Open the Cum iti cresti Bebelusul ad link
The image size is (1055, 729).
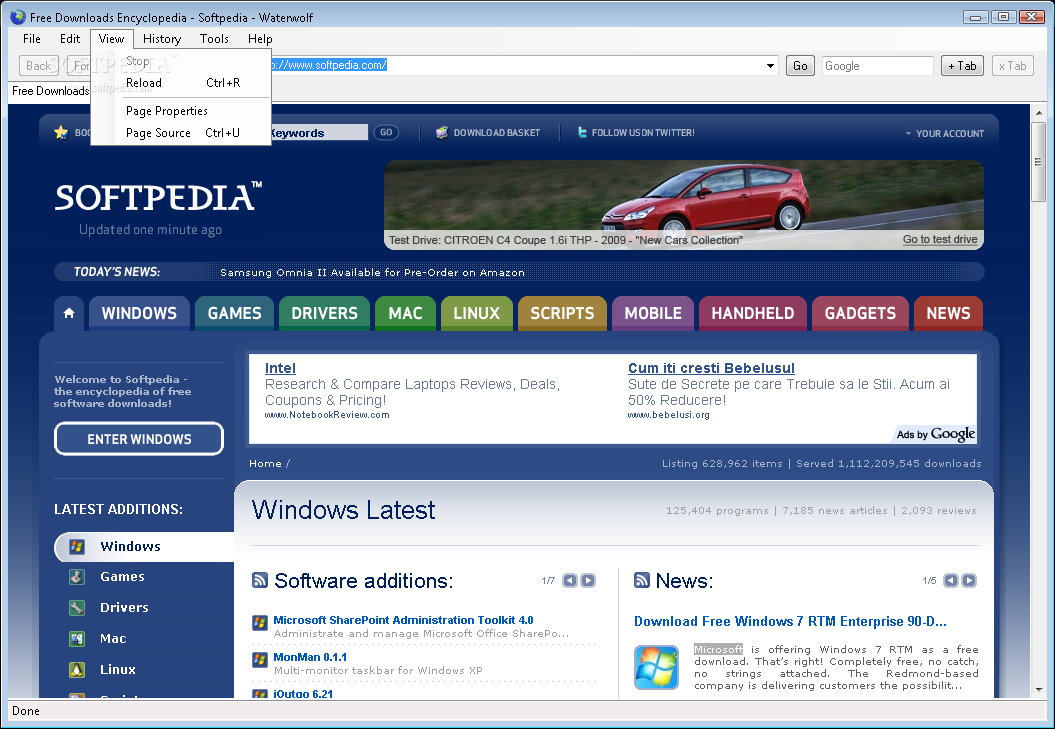(x=711, y=368)
